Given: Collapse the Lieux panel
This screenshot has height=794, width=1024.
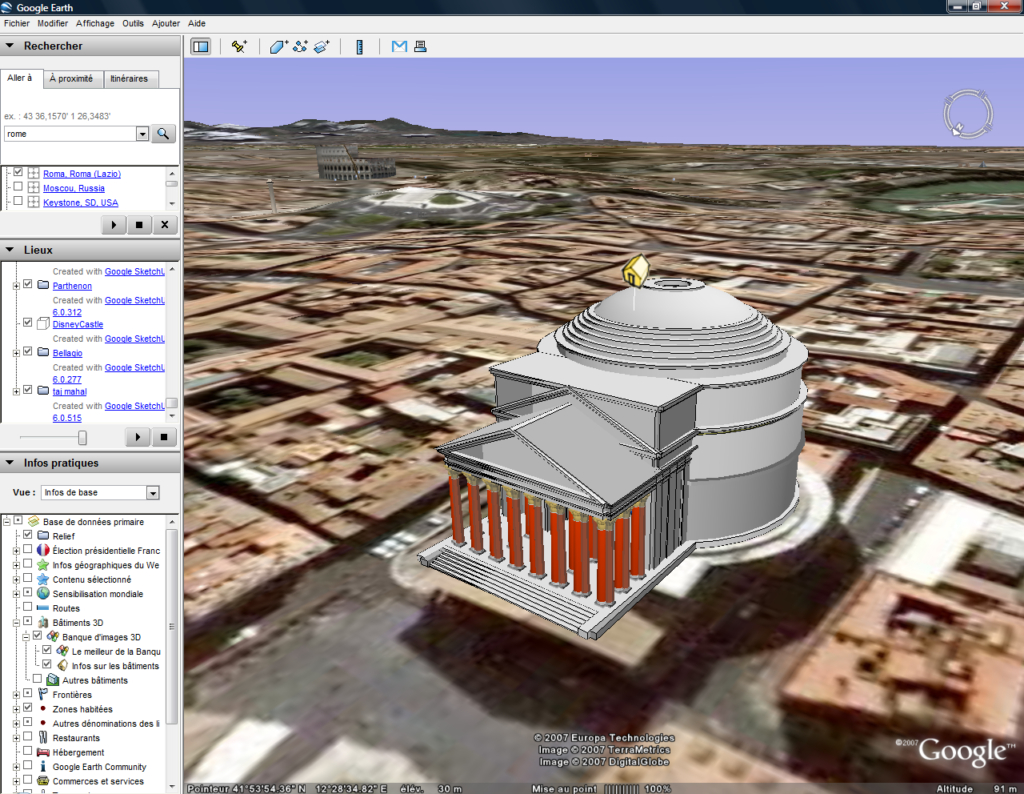Looking at the screenshot, I should (10, 249).
